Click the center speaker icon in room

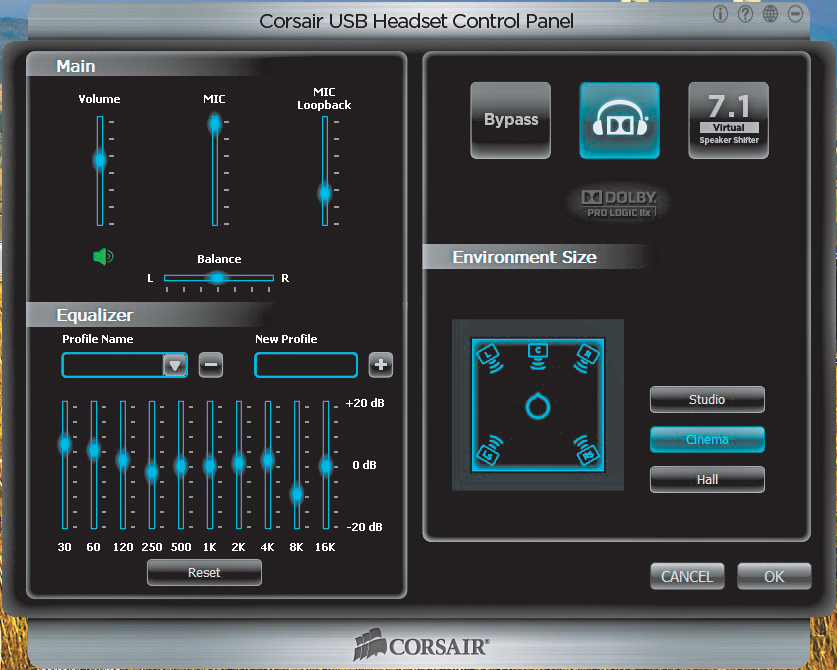(536, 352)
